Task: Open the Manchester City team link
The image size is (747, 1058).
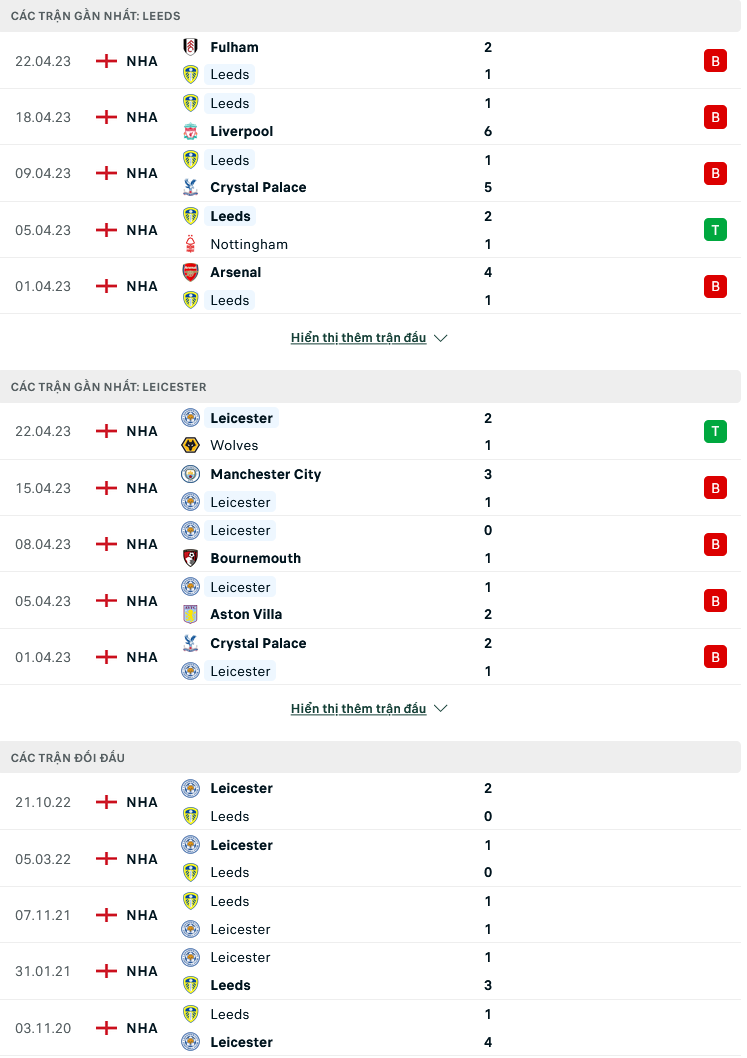Action: [x=265, y=474]
